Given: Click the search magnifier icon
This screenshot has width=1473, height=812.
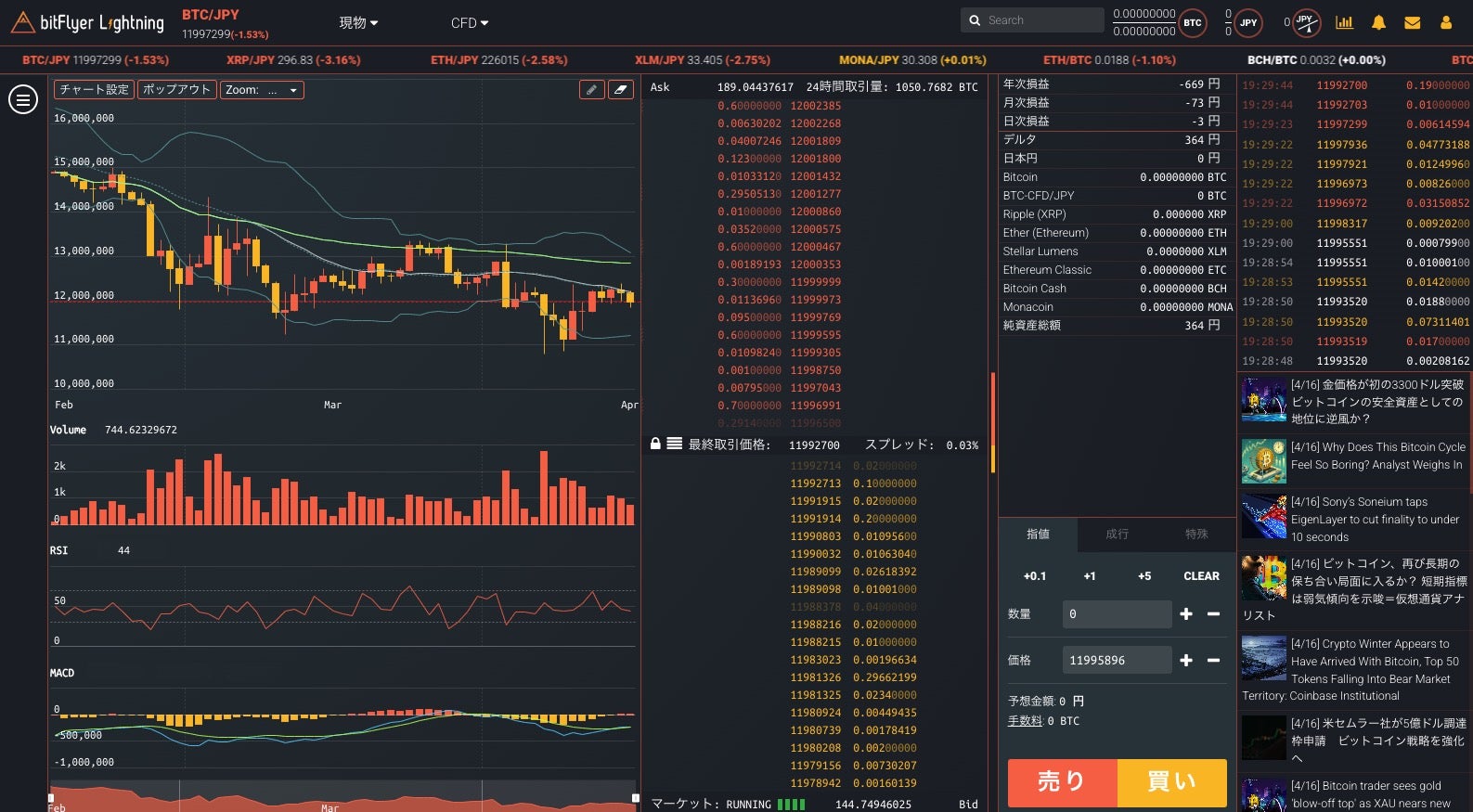Looking at the screenshot, I should click(975, 20).
